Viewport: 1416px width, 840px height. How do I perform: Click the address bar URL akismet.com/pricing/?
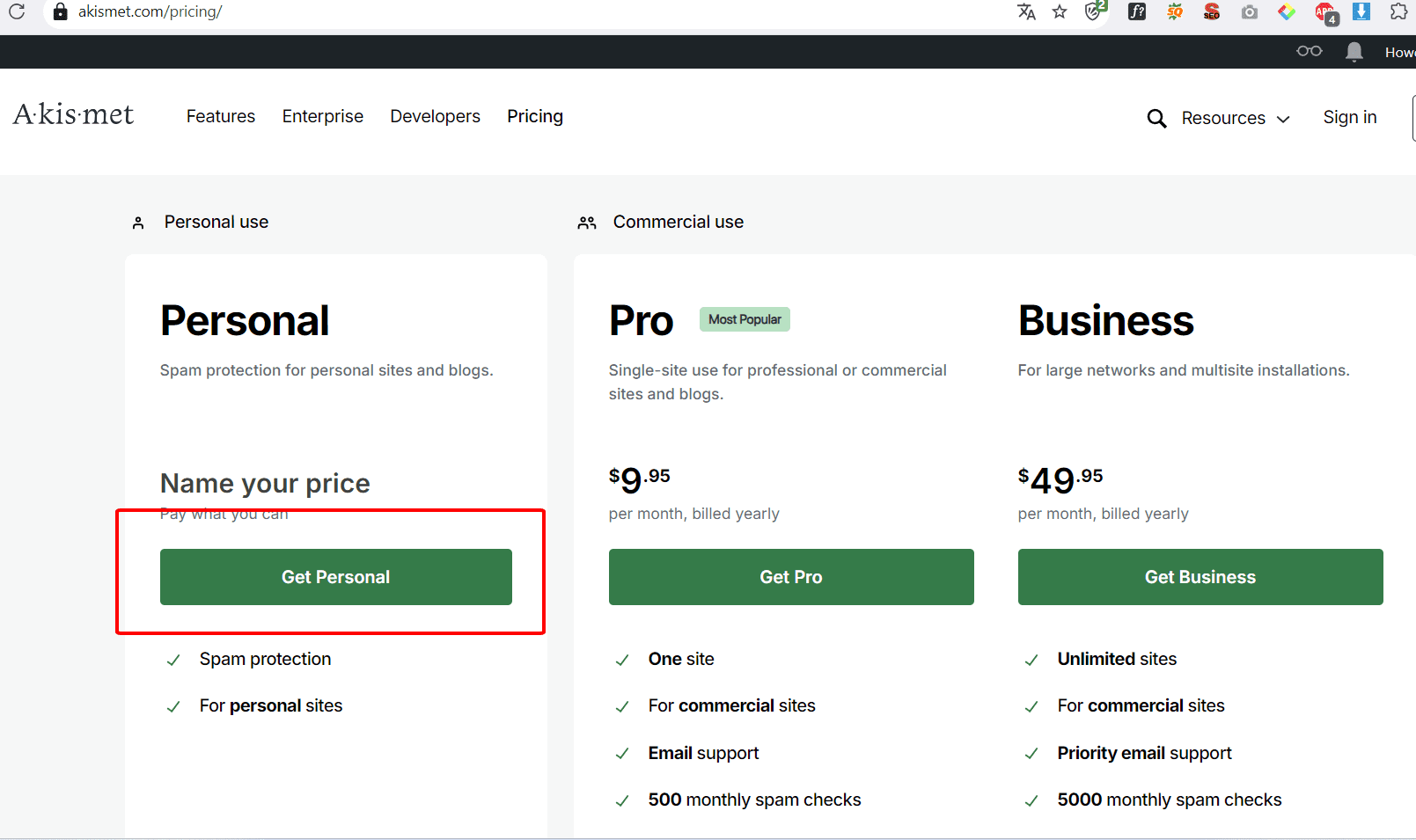pos(150,11)
